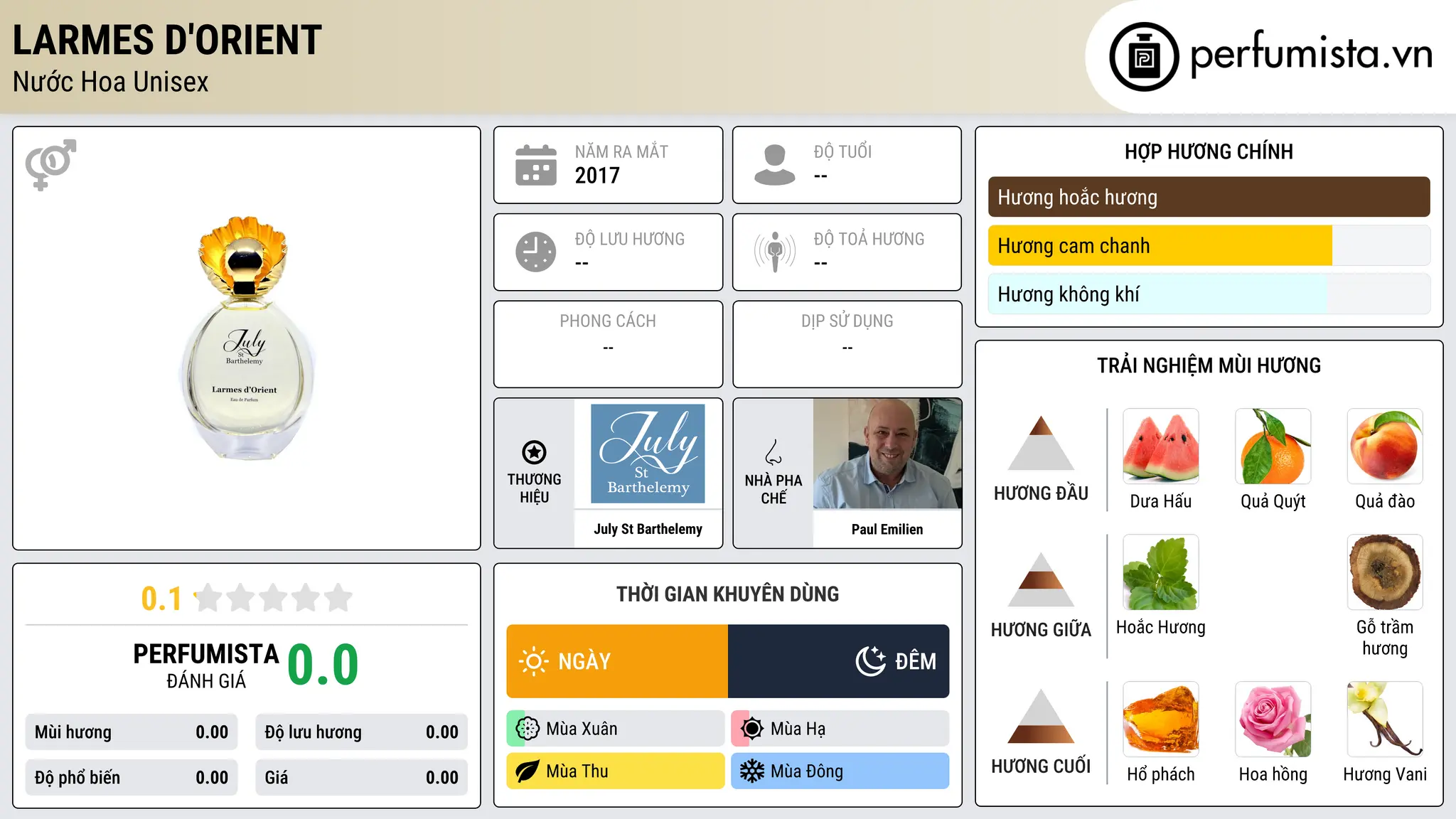Viewport: 1456px width, 819px height.
Task: Click the unisex gender symbol icon
Action: (x=50, y=164)
